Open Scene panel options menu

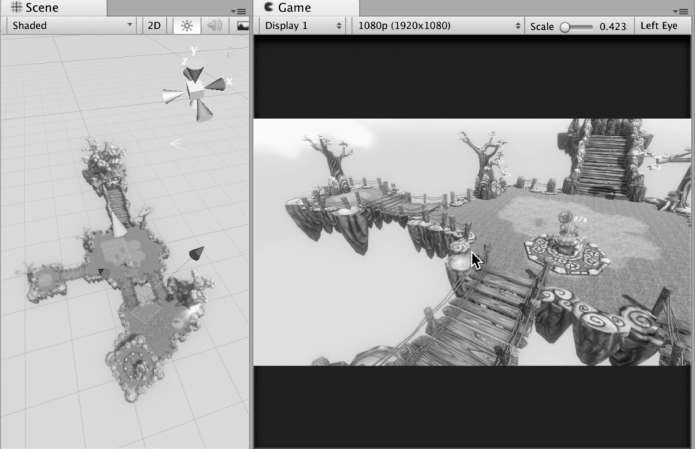tap(239, 11)
